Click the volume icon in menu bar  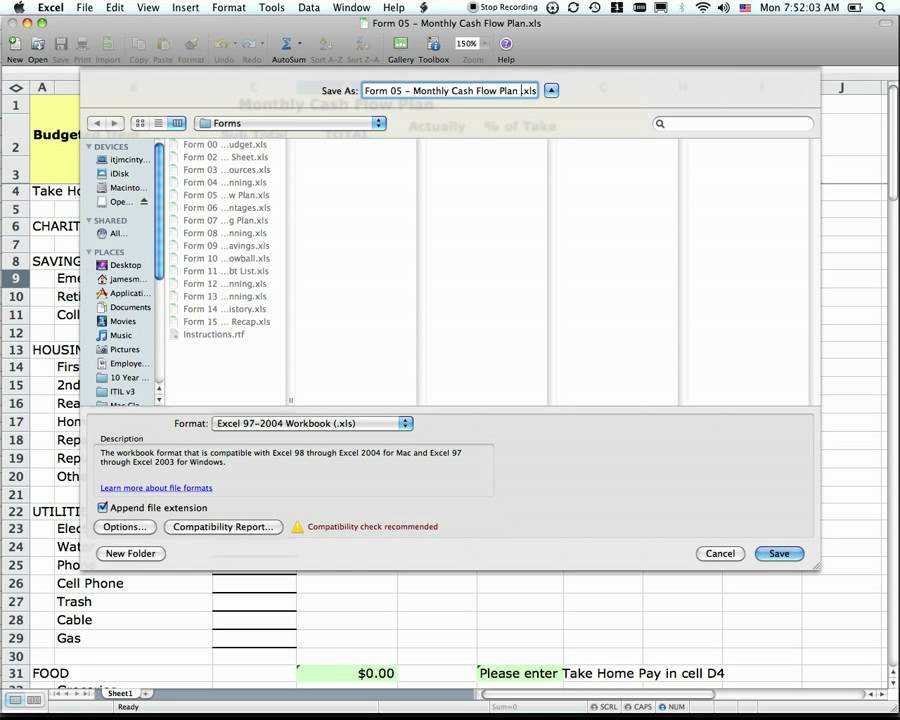[723, 7]
